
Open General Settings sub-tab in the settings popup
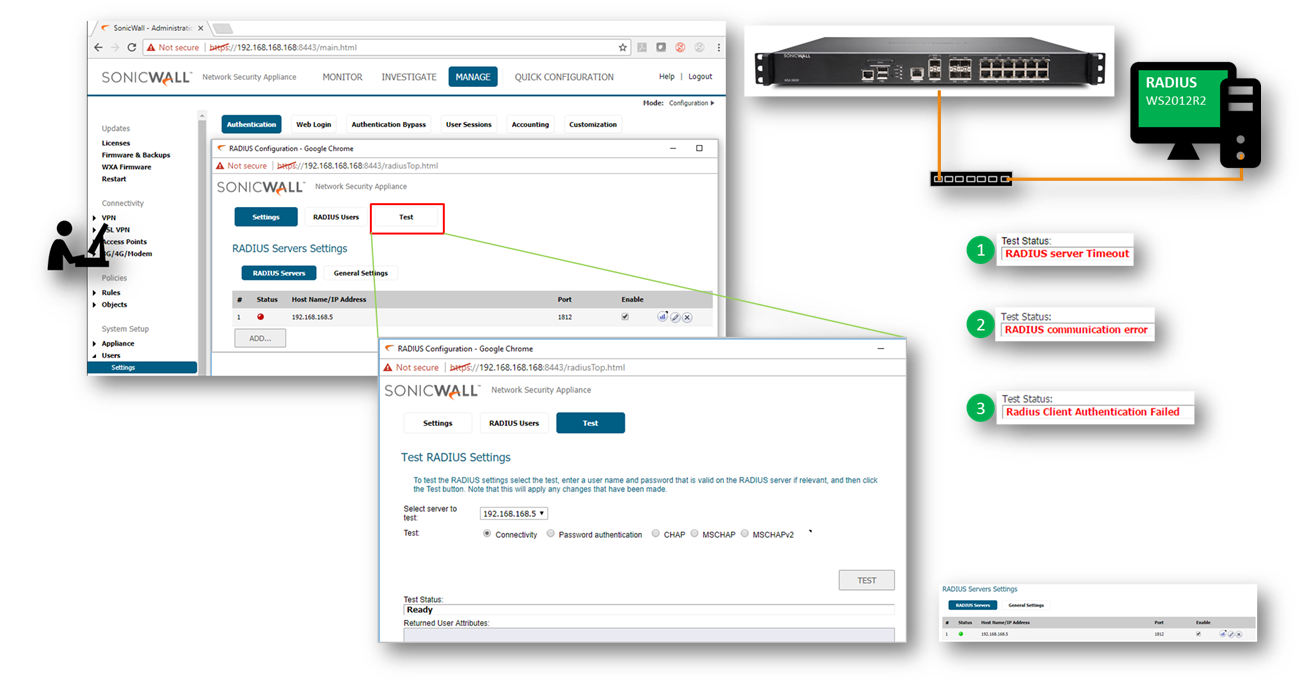click(361, 273)
